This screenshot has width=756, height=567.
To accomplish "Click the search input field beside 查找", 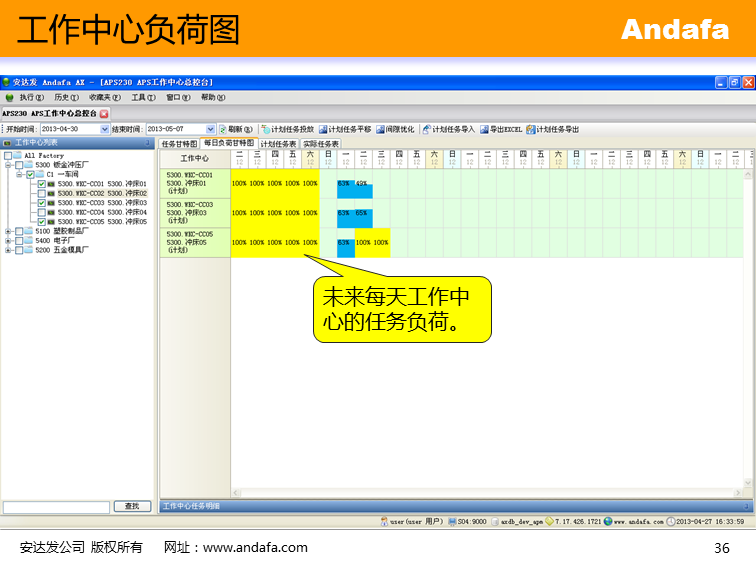I will coord(56,507).
